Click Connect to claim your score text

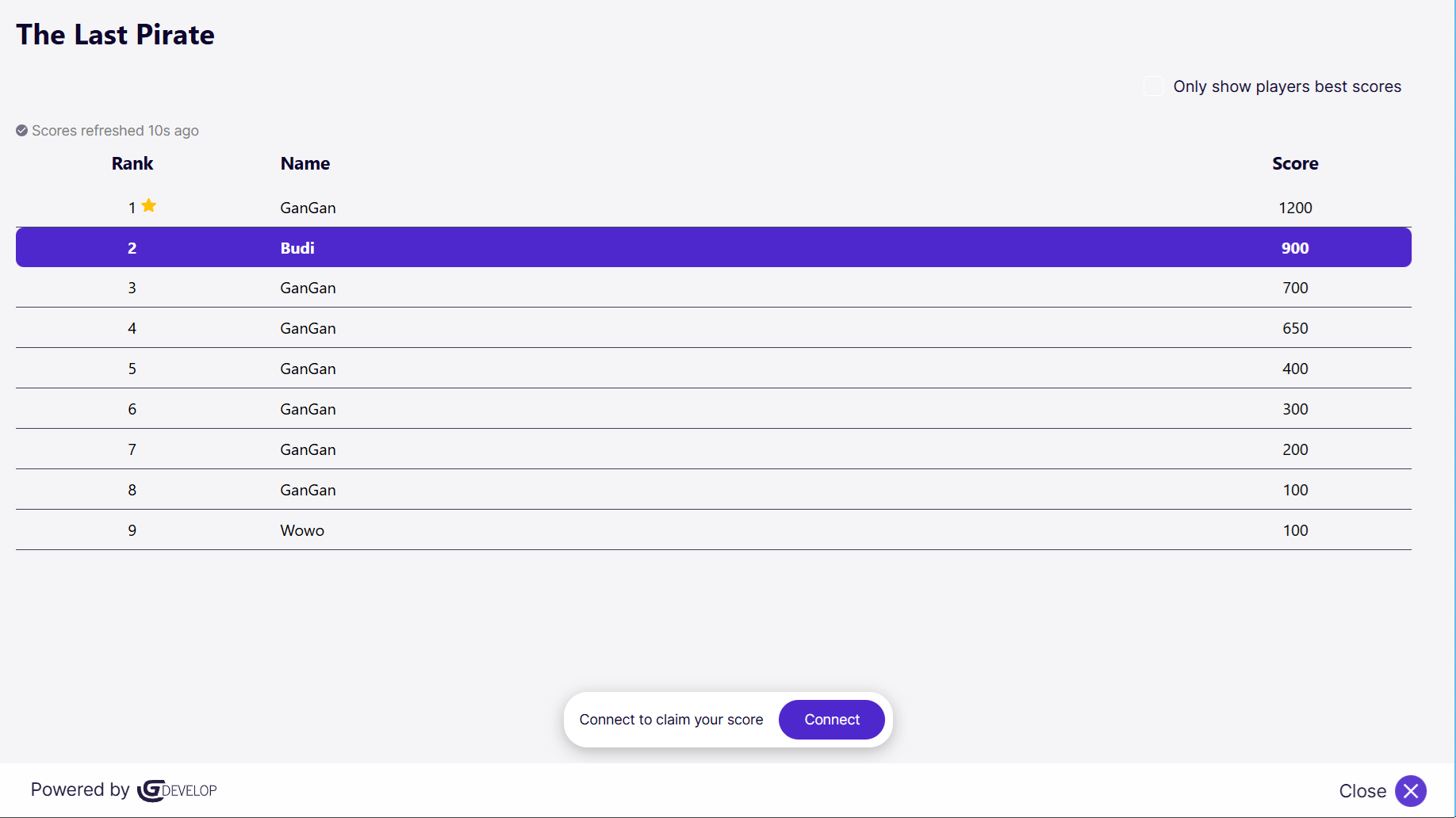coord(671,720)
